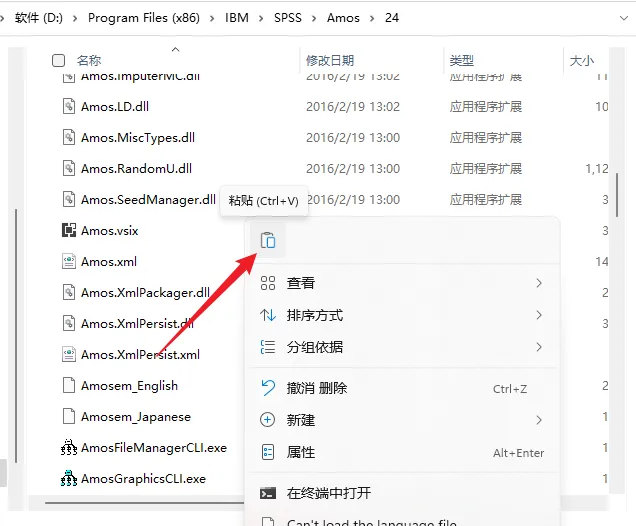Image resolution: width=636 pixels, height=526 pixels.
Task: Click the properties icon beside 属性
Action: 268,452
